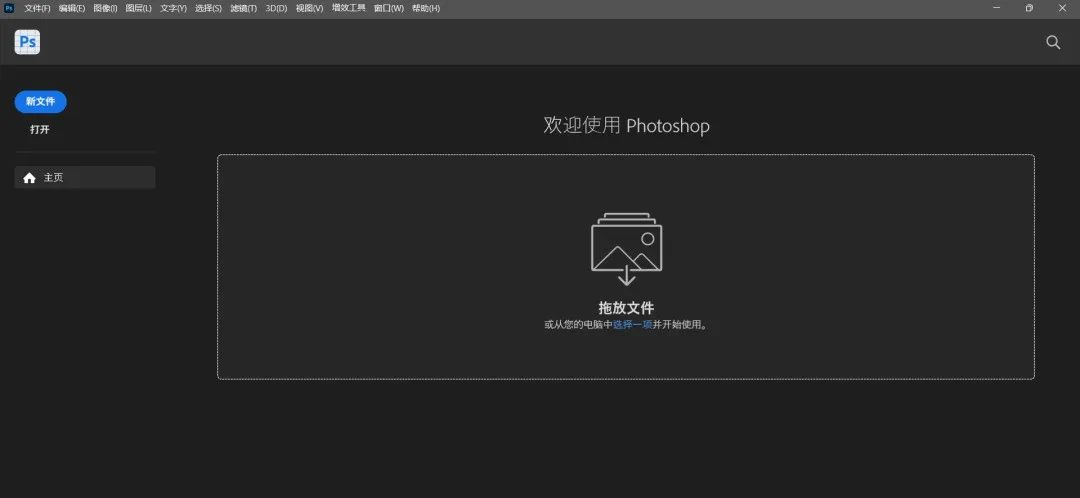Click the 拖放文件 heading text

point(626,308)
